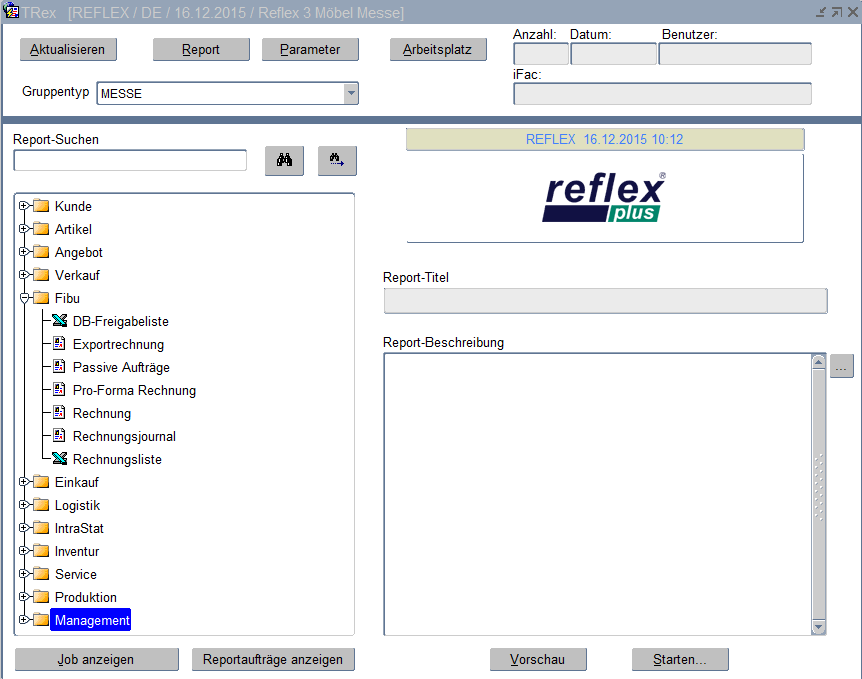The height and width of the screenshot is (679, 862).
Task: Click the folder icon next to Kunde
Action: pyautogui.click(x=41, y=206)
